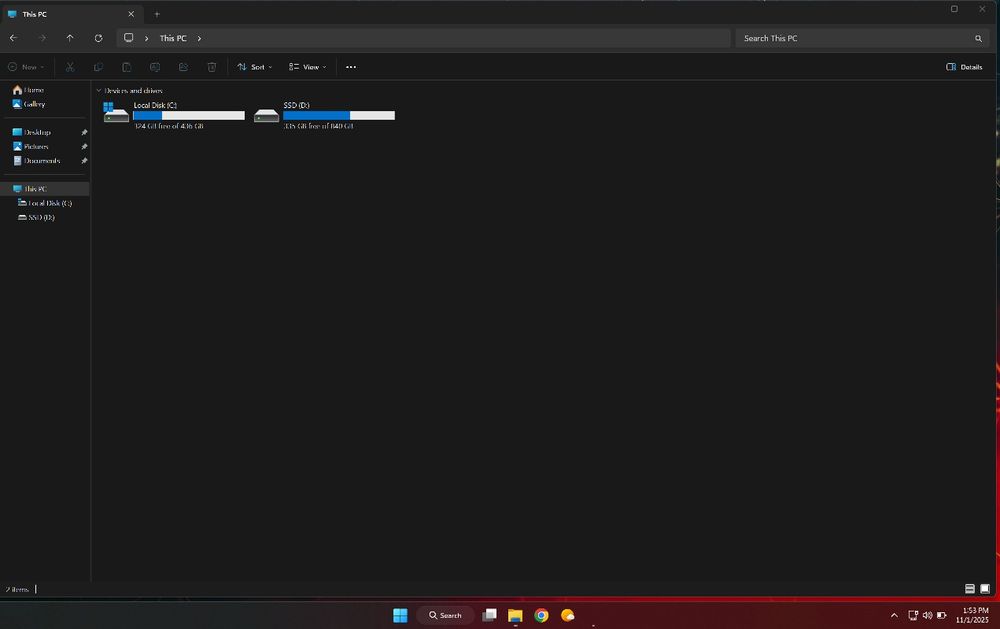Go up one folder level
This screenshot has width=1000, height=629.
pyautogui.click(x=70, y=38)
